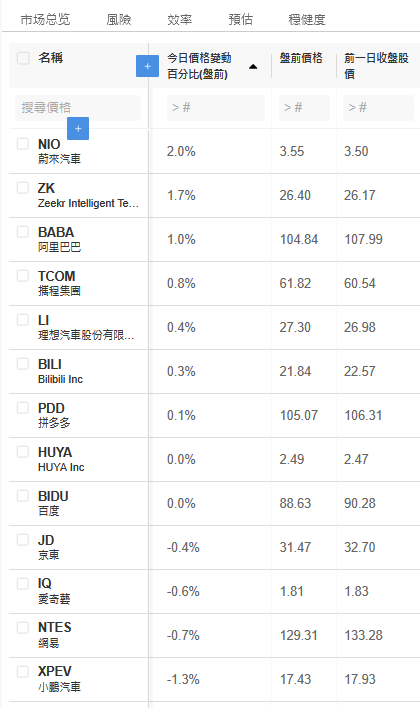Click the filter box under 今日價格變動百分比

click(216, 107)
